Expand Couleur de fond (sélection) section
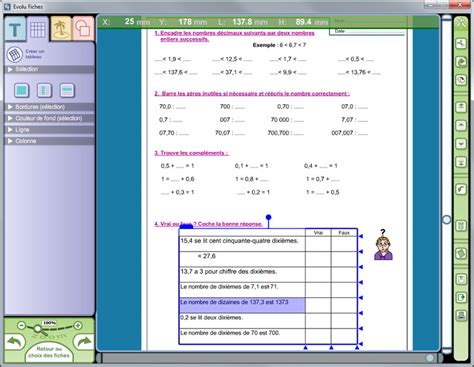Screen dimensions: 474x367 [49, 118]
